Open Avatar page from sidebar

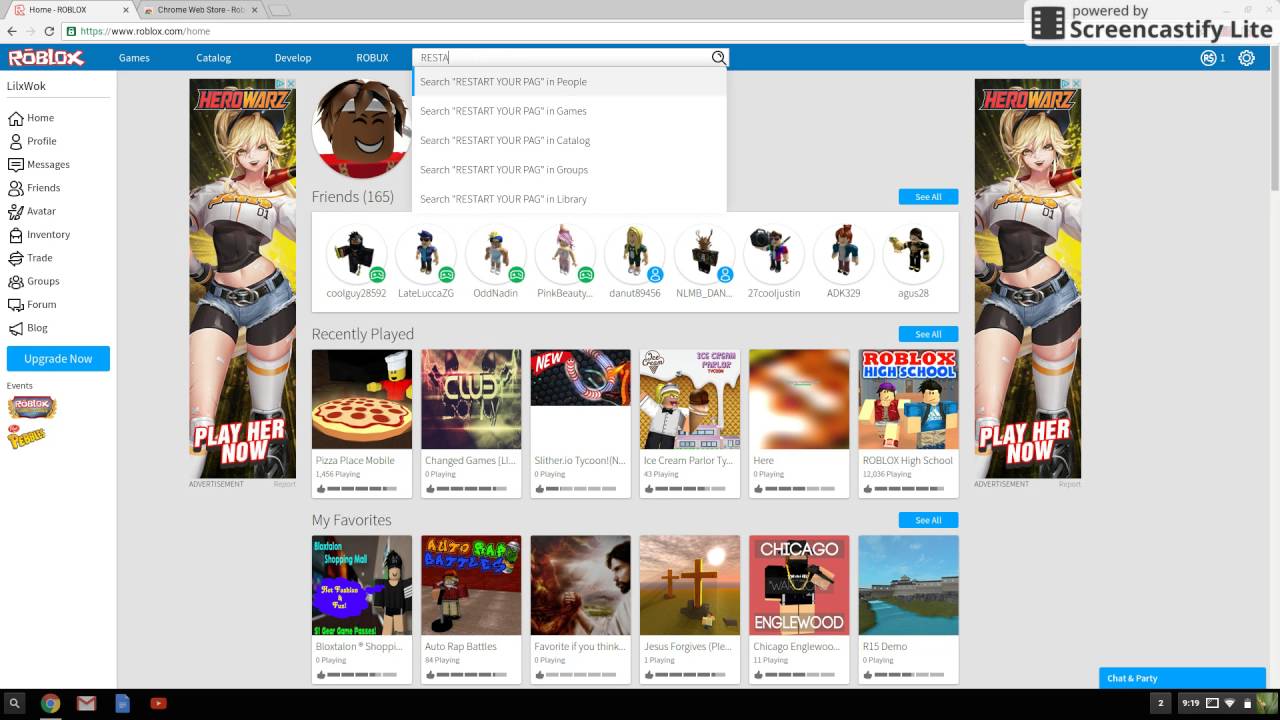tap(41, 211)
